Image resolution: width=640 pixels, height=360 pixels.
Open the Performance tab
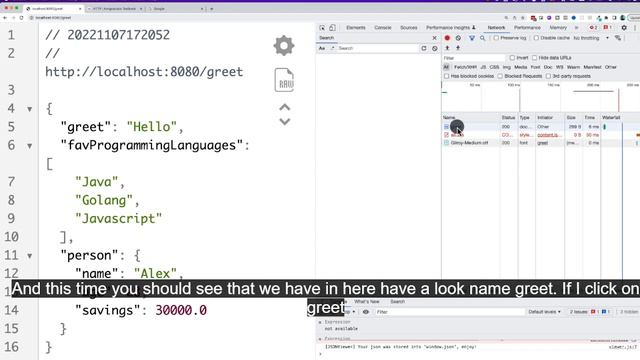pyautogui.click(x=527, y=28)
